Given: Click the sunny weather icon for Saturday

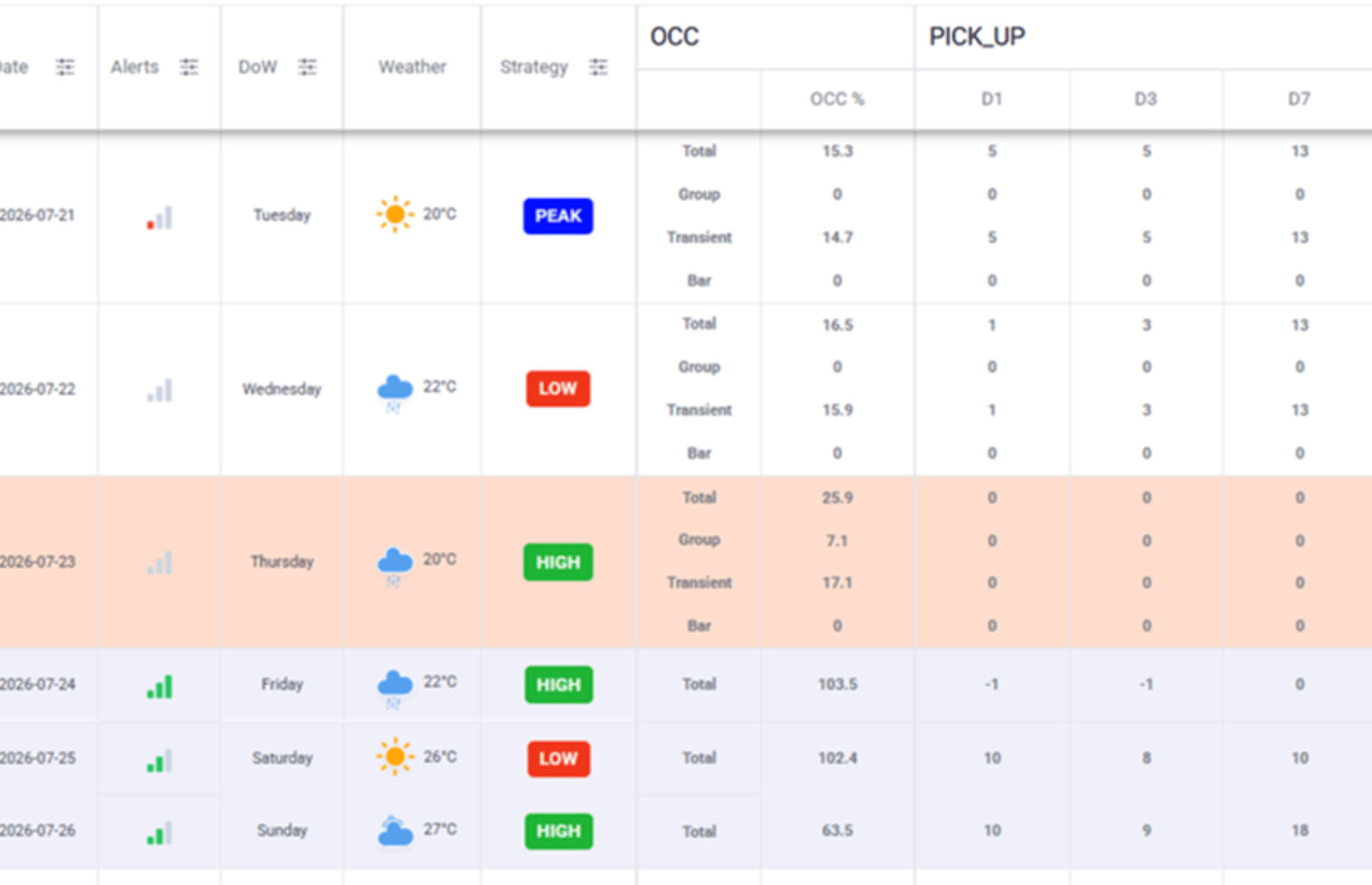Looking at the screenshot, I should click(x=395, y=756).
